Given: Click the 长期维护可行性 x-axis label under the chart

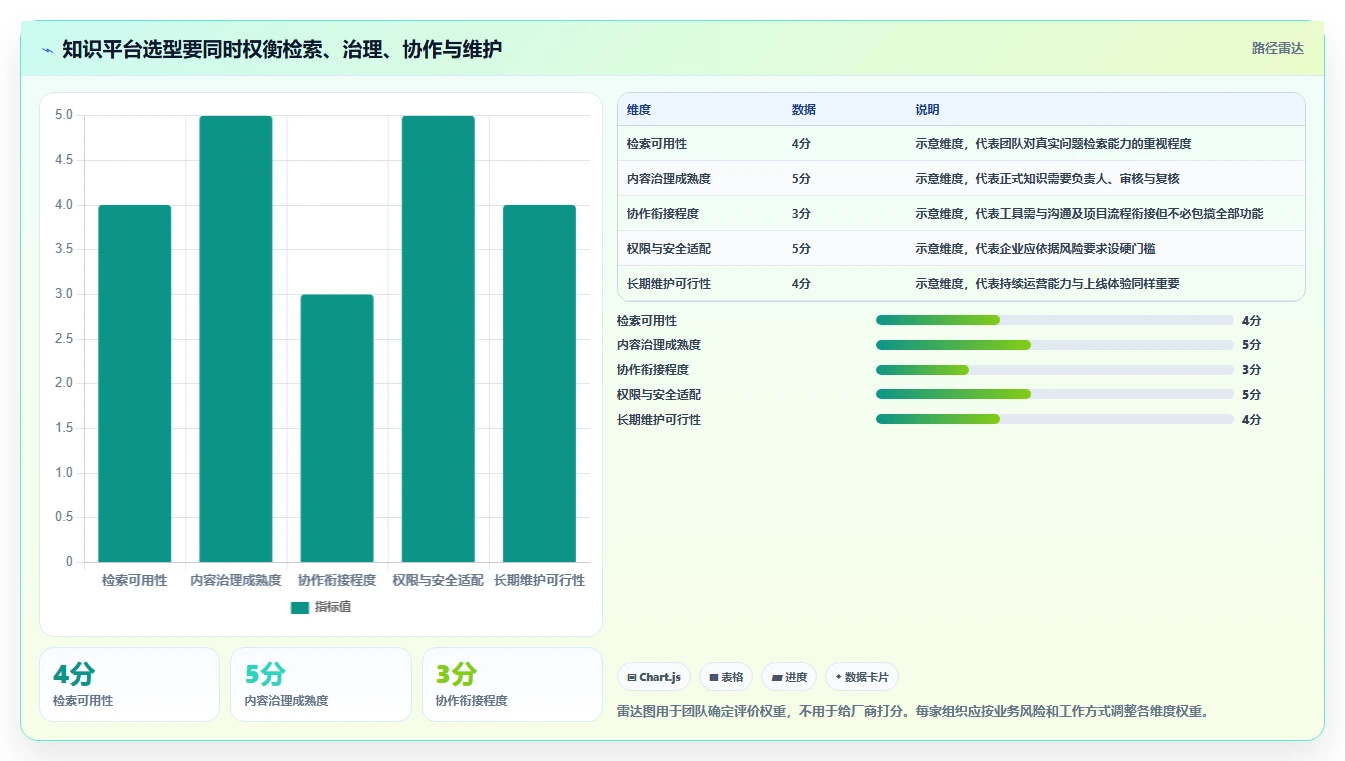Looking at the screenshot, I should pyautogui.click(x=539, y=580).
